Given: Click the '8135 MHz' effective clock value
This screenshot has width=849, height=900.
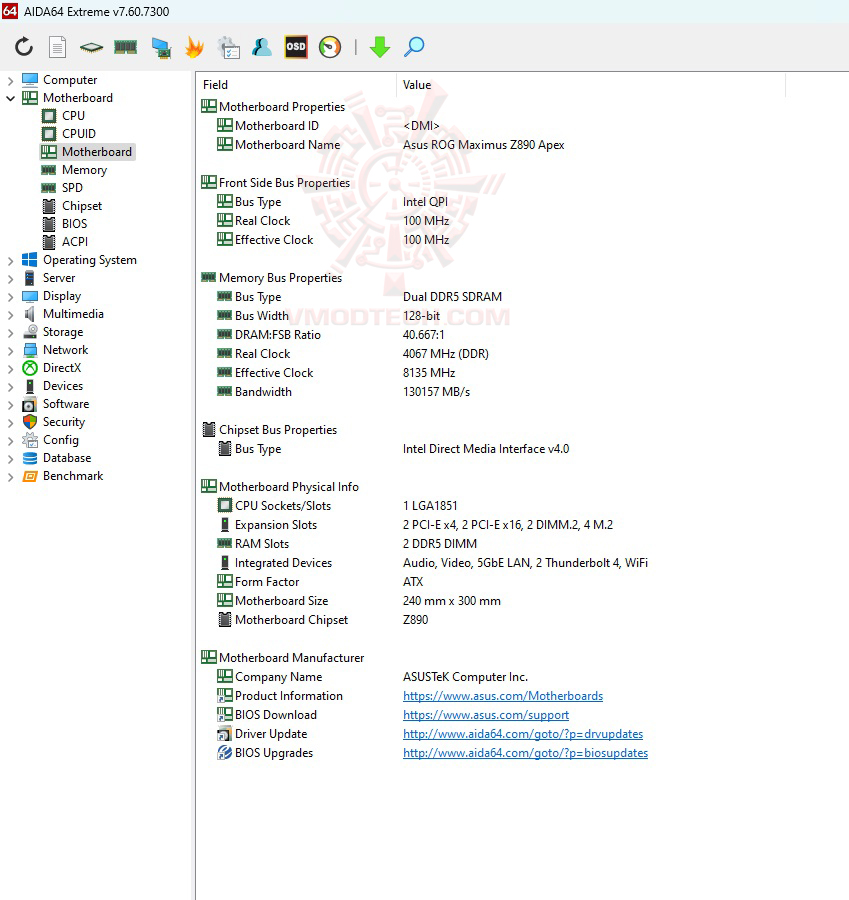Looking at the screenshot, I should pyautogui.click(x=429, y=373).
